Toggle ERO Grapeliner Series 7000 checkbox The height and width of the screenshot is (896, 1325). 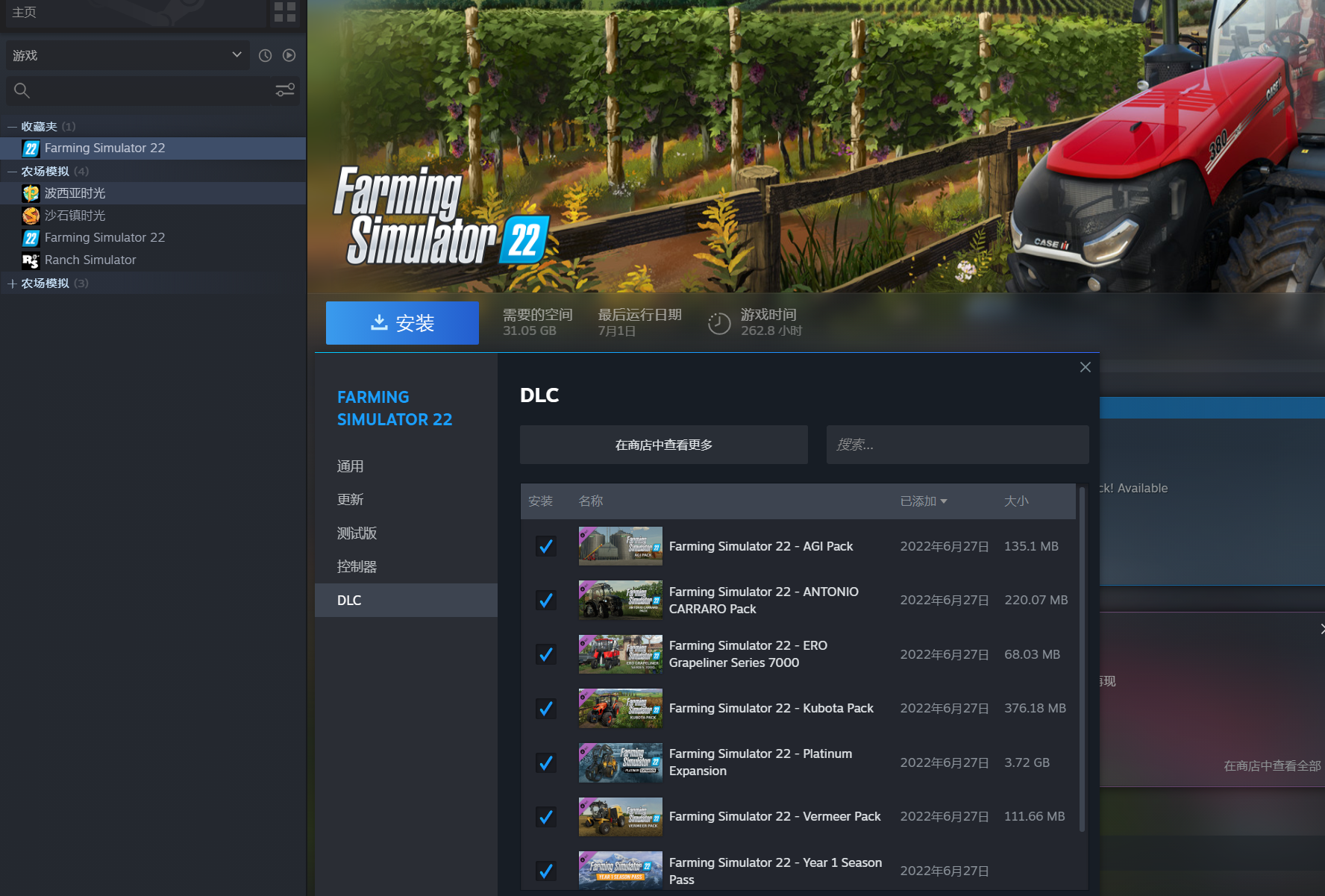pos(546,654)
